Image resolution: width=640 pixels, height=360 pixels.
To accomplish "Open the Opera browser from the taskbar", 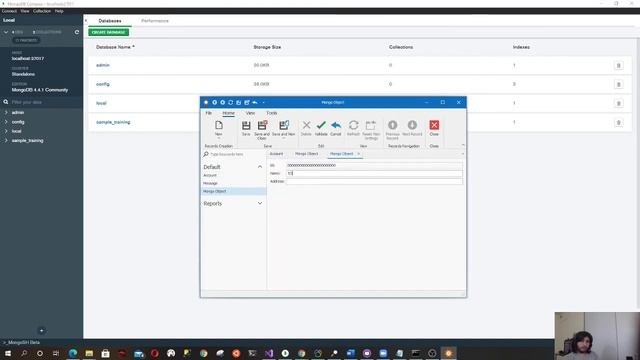I will click(155, 353).
